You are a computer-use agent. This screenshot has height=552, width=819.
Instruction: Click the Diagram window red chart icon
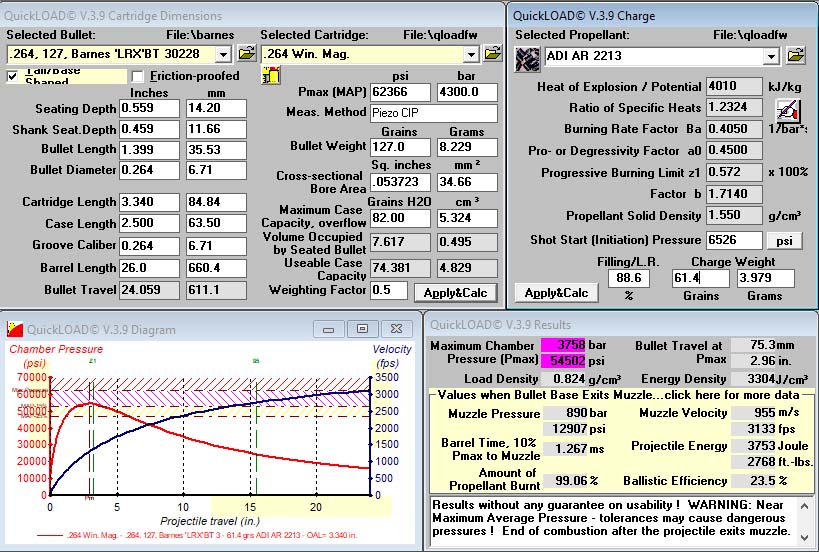click(15, 329)
